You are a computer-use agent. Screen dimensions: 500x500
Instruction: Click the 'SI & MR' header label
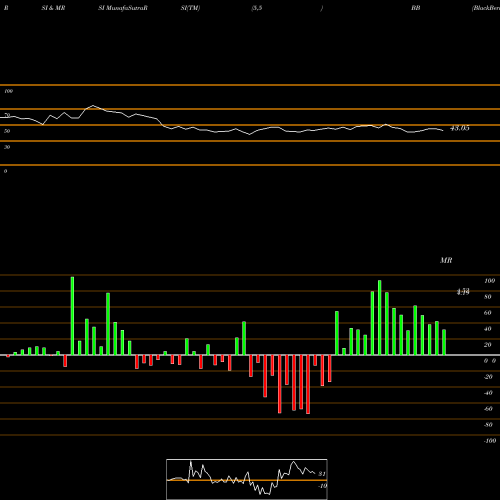(53, 8)
